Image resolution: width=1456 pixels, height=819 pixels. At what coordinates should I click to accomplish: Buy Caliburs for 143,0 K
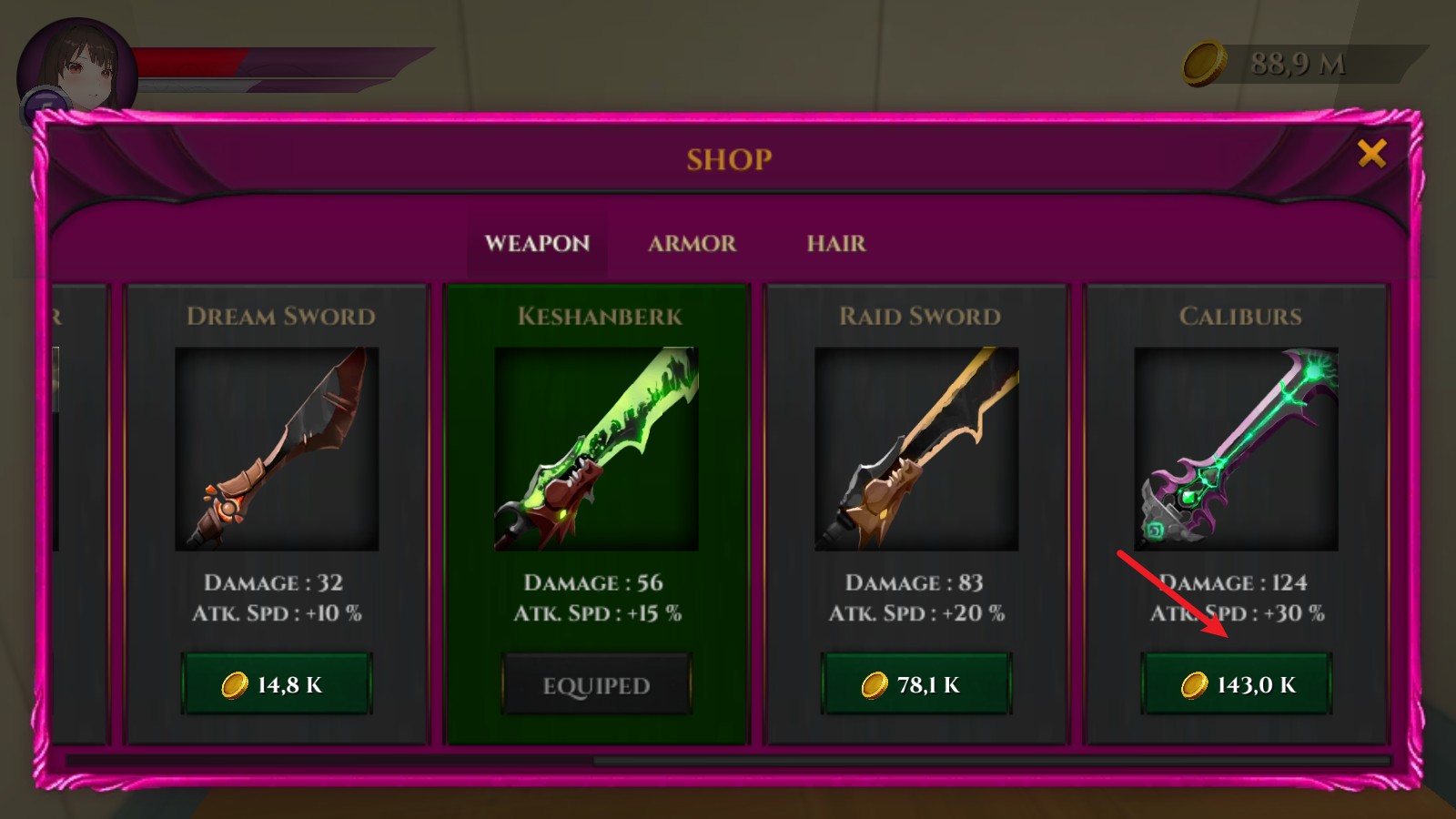(1236, 684)
